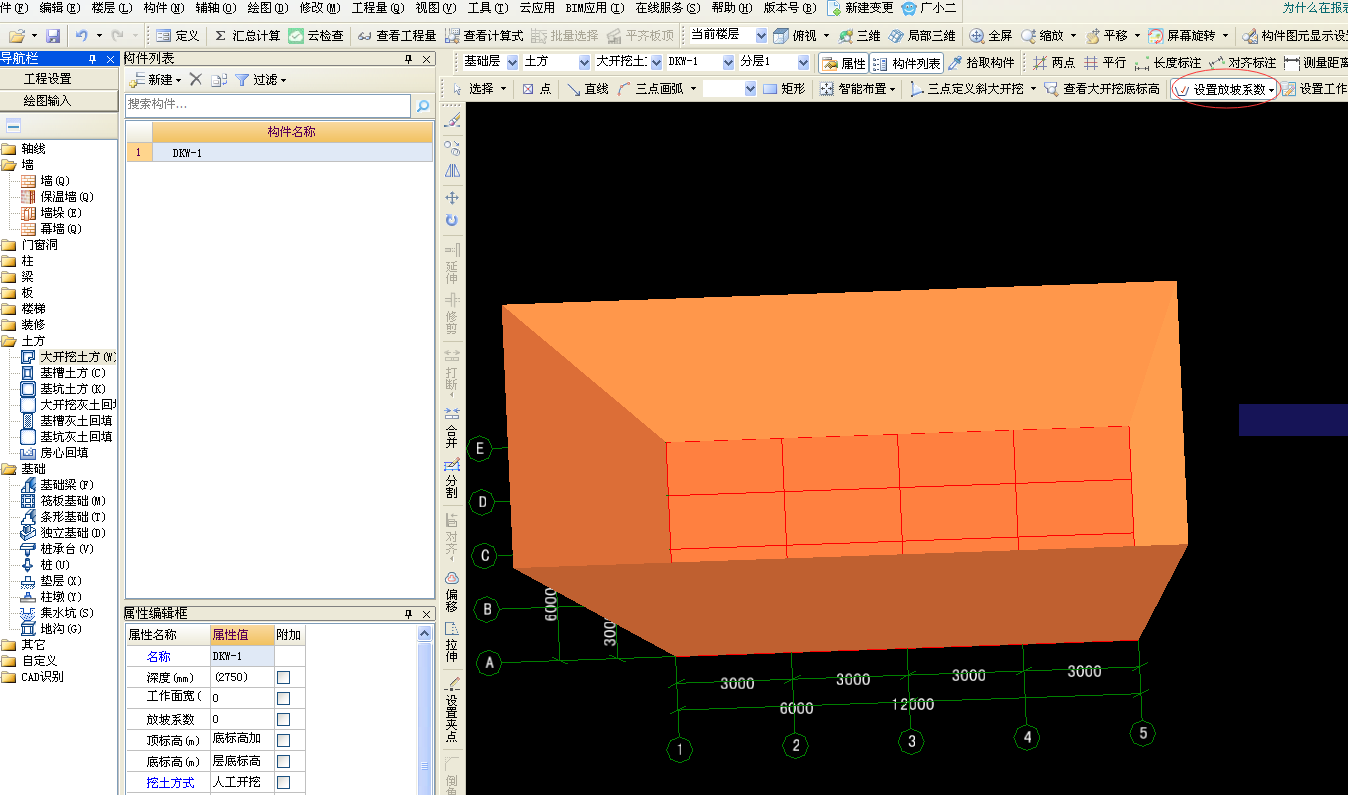
Task: Click 平行 parallel axis tool
Action: tap(1105, 63)
